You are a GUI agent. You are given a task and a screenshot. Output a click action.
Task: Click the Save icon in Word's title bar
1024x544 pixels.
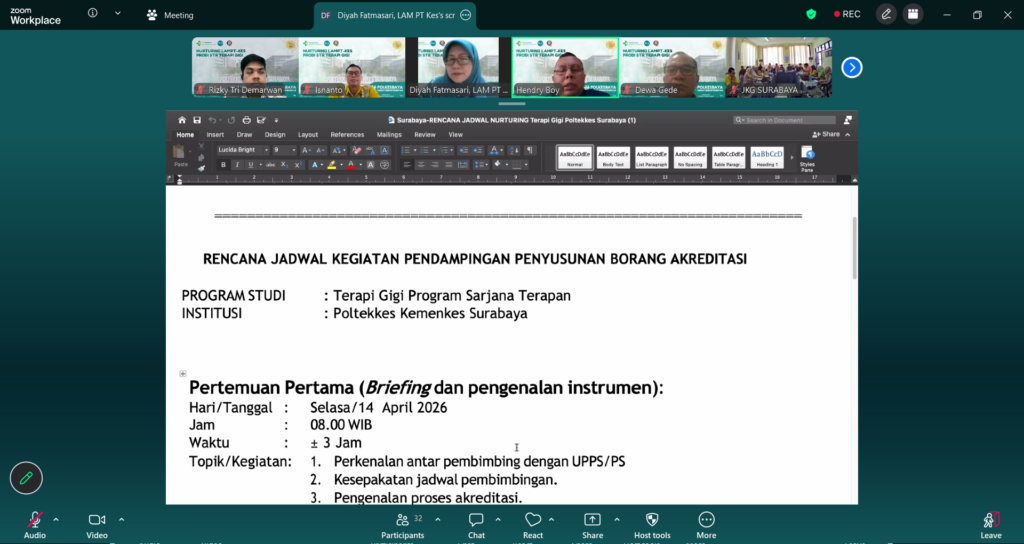tap(197, 120)
